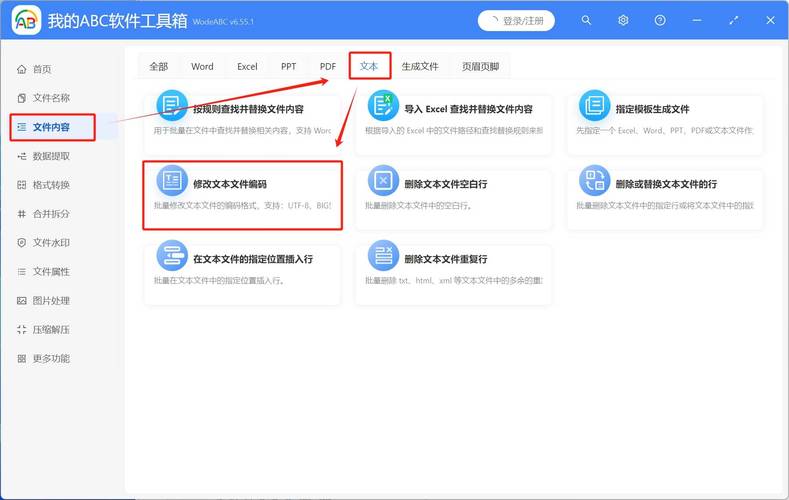Click 修改文本文件编码 card icon
The image size is (789, 500).
[x=172, y=181]
